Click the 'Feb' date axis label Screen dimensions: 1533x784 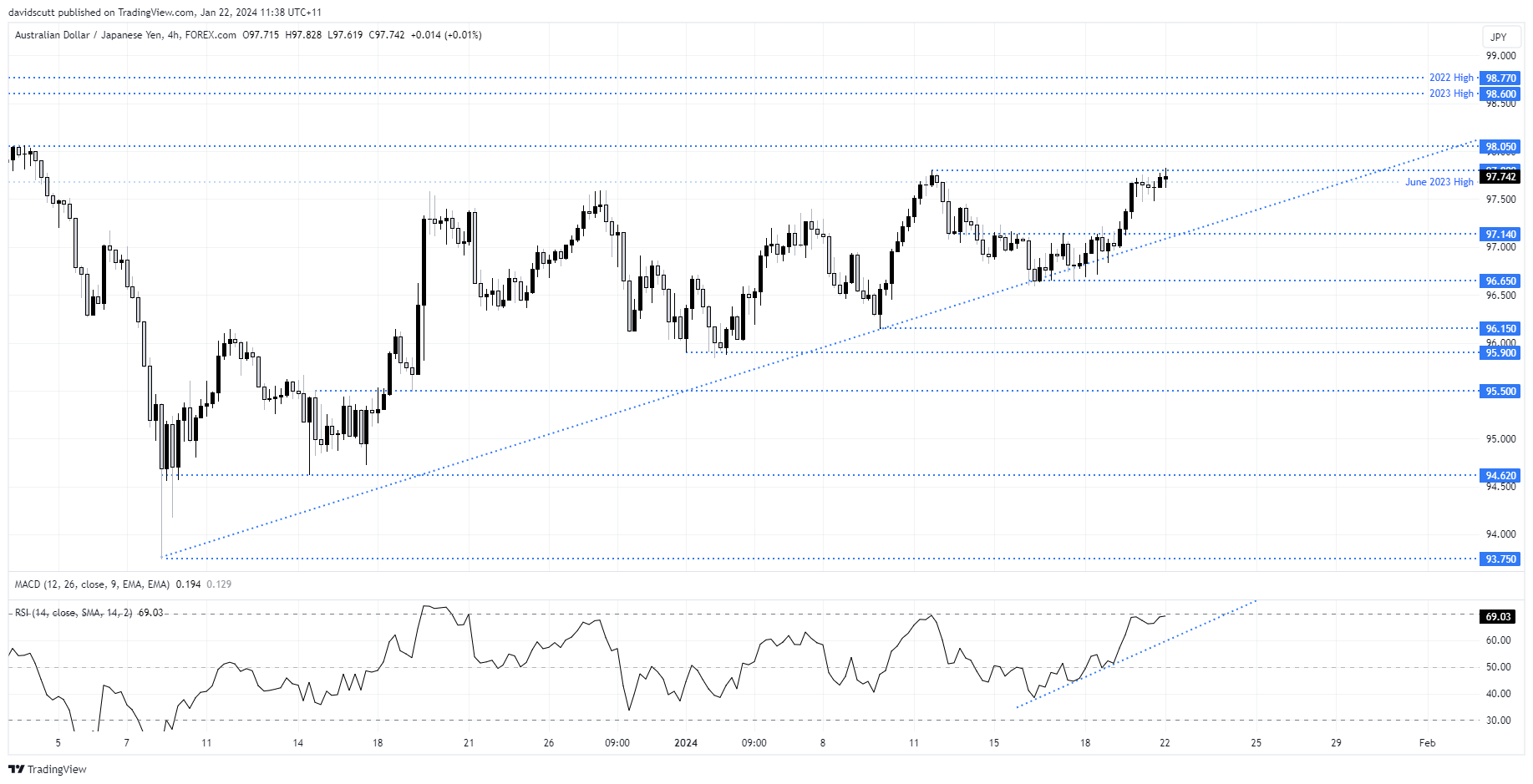coord(1427,743)
